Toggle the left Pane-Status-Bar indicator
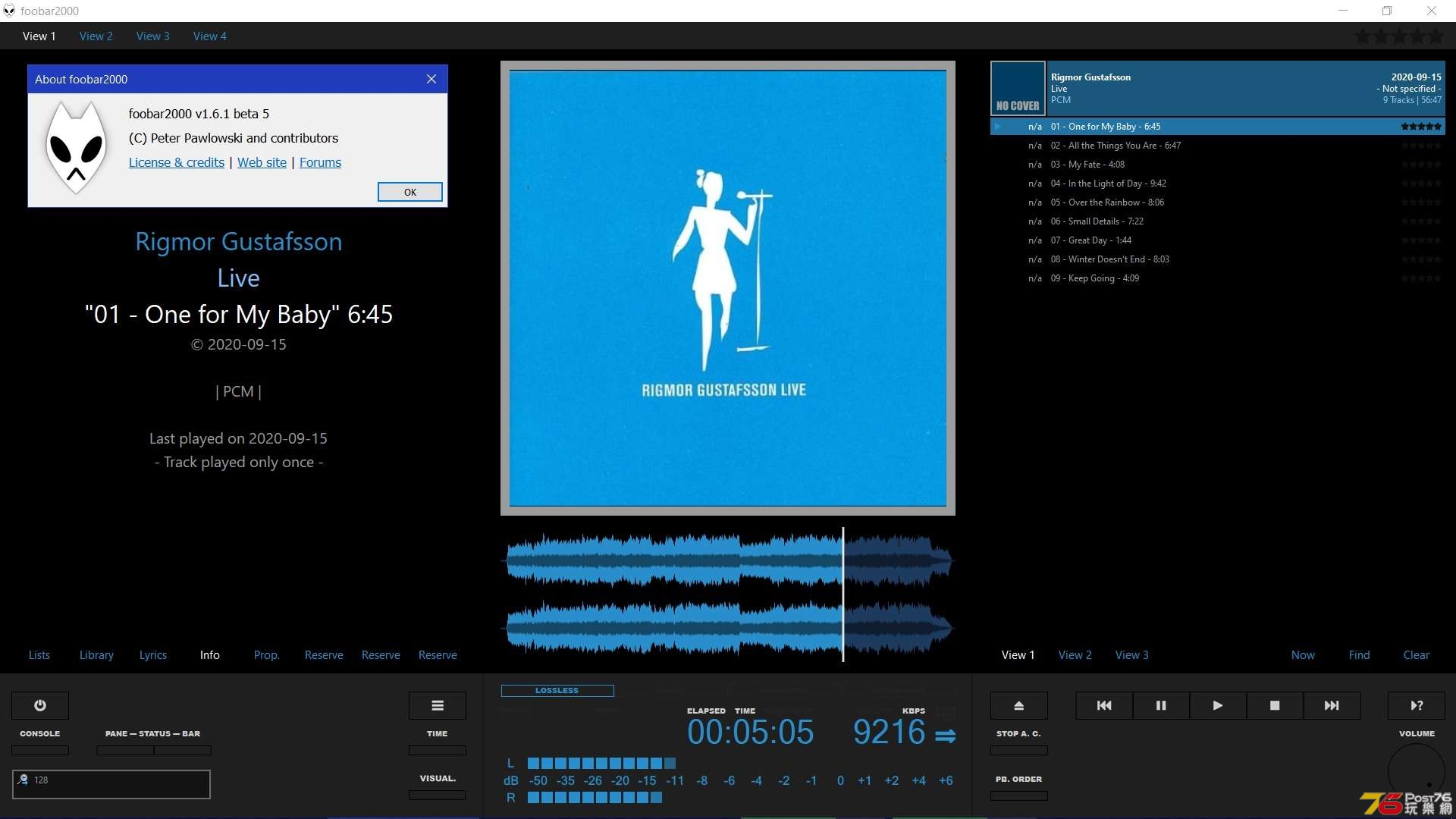This screenshot has height=819, width=1456. (125, 750)
